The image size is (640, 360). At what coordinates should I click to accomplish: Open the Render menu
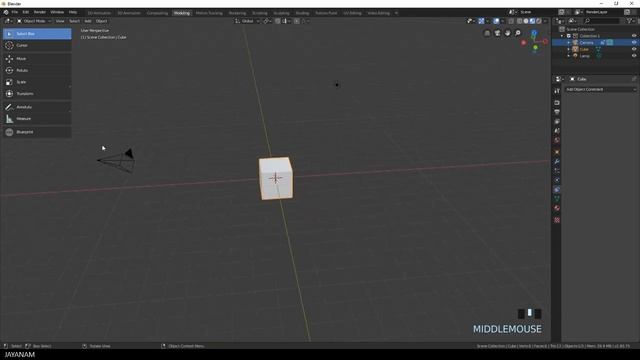(x=40, y=12)
